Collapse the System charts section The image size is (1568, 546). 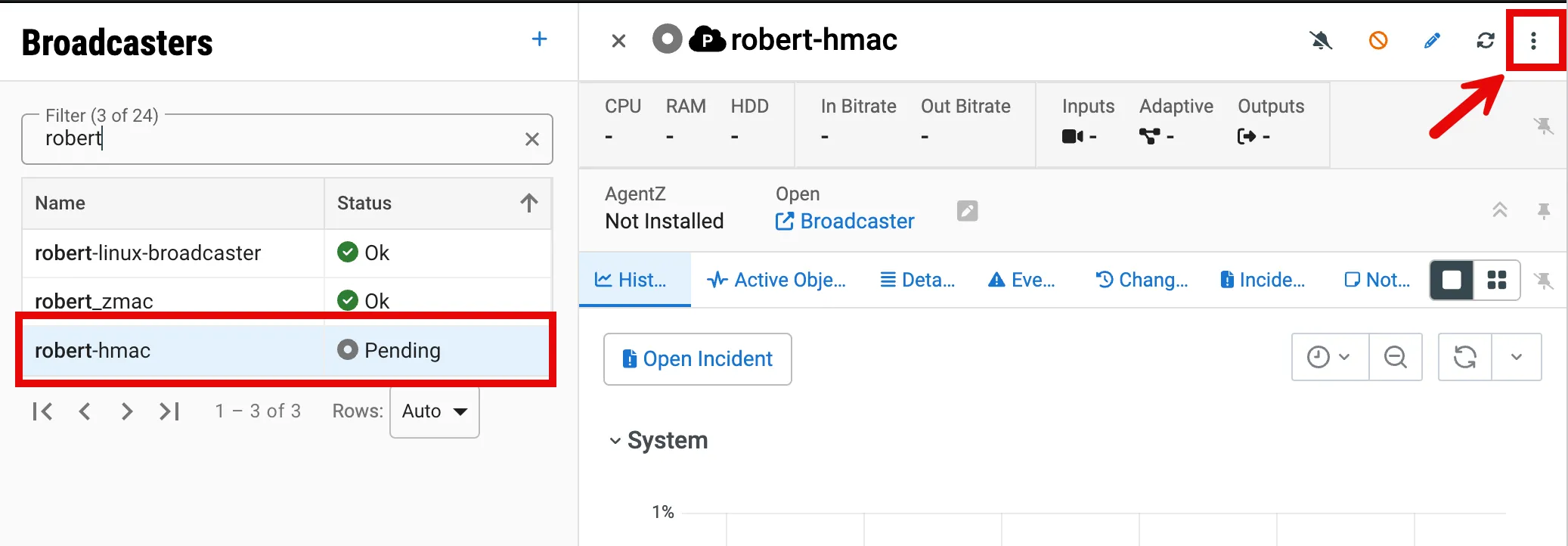(x=615, y=441)
